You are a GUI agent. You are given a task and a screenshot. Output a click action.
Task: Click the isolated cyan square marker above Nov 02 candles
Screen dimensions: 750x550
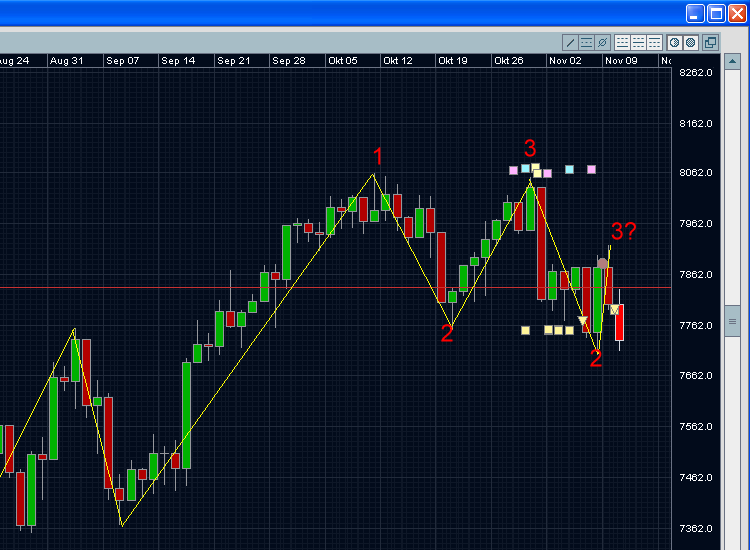(569, 169)
